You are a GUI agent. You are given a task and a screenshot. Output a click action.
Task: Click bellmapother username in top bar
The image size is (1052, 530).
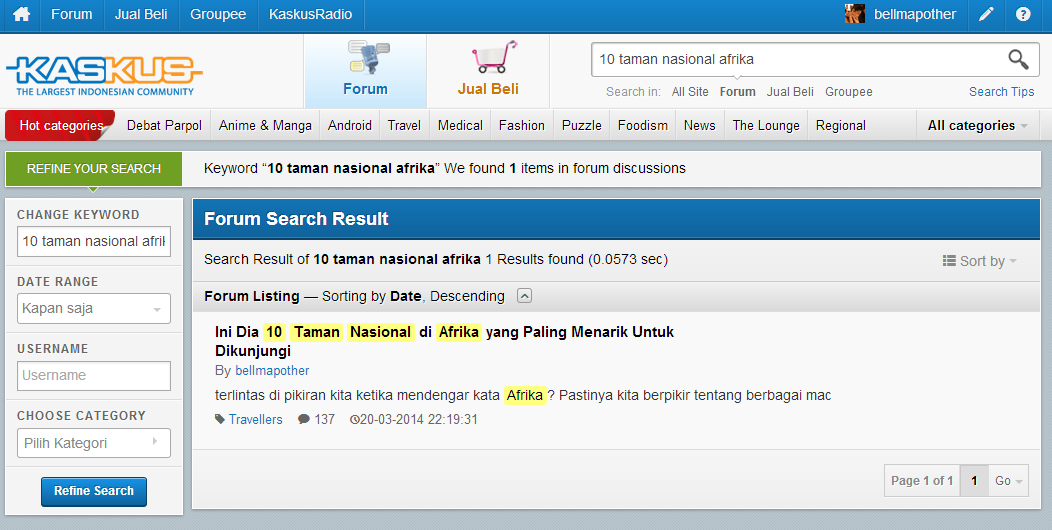click(915, 14)
